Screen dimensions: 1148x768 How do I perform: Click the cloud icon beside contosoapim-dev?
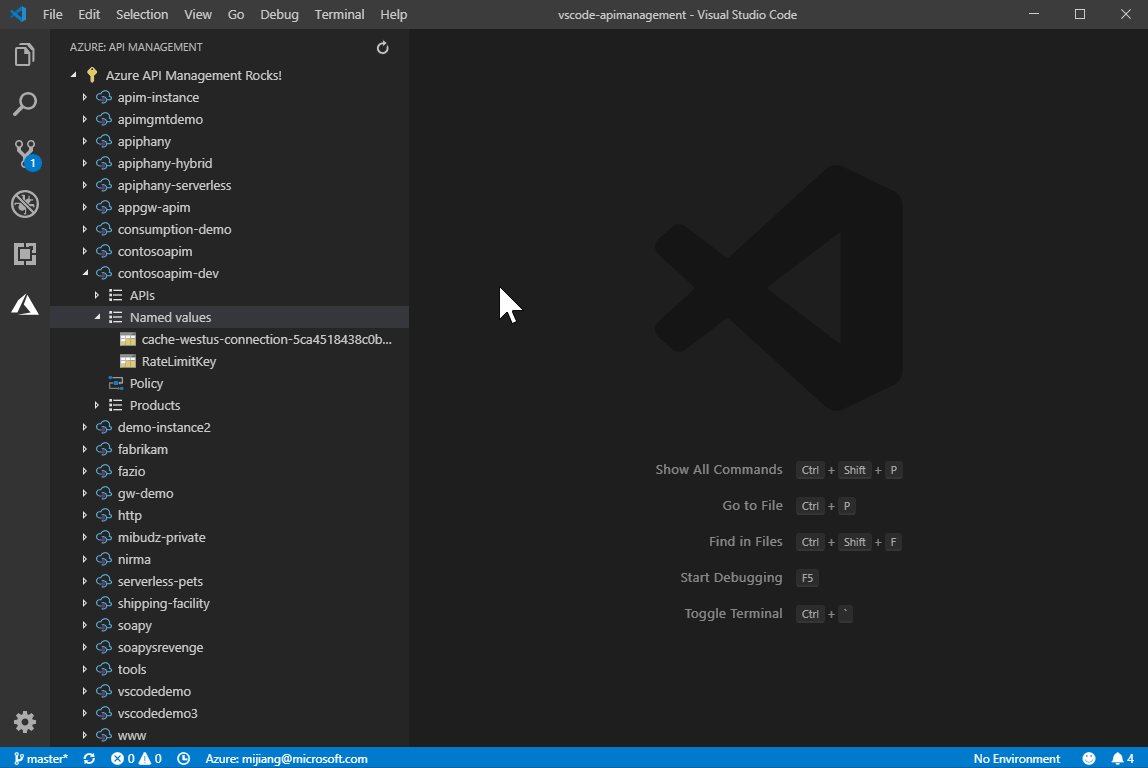click(x=104, y=273)
